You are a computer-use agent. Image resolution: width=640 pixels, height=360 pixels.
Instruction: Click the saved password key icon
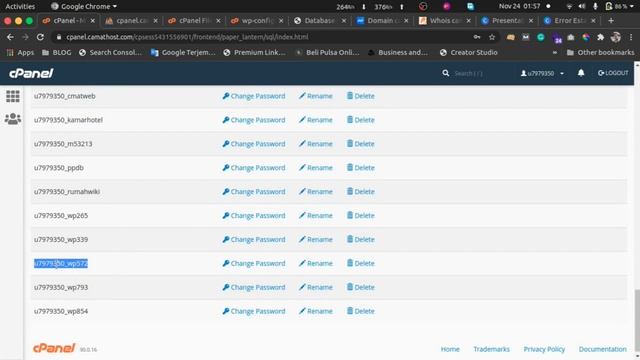[x=477, y=37]
